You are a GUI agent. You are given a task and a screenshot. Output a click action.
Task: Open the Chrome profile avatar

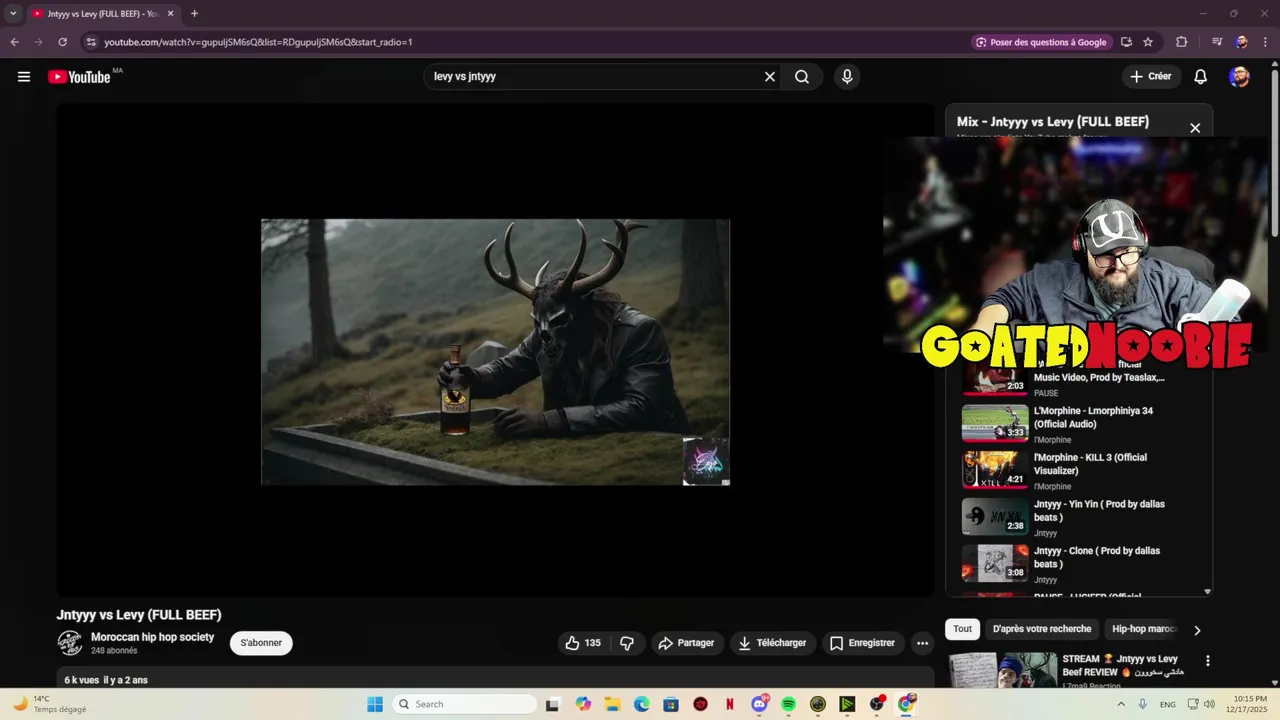click(1241, 42)
